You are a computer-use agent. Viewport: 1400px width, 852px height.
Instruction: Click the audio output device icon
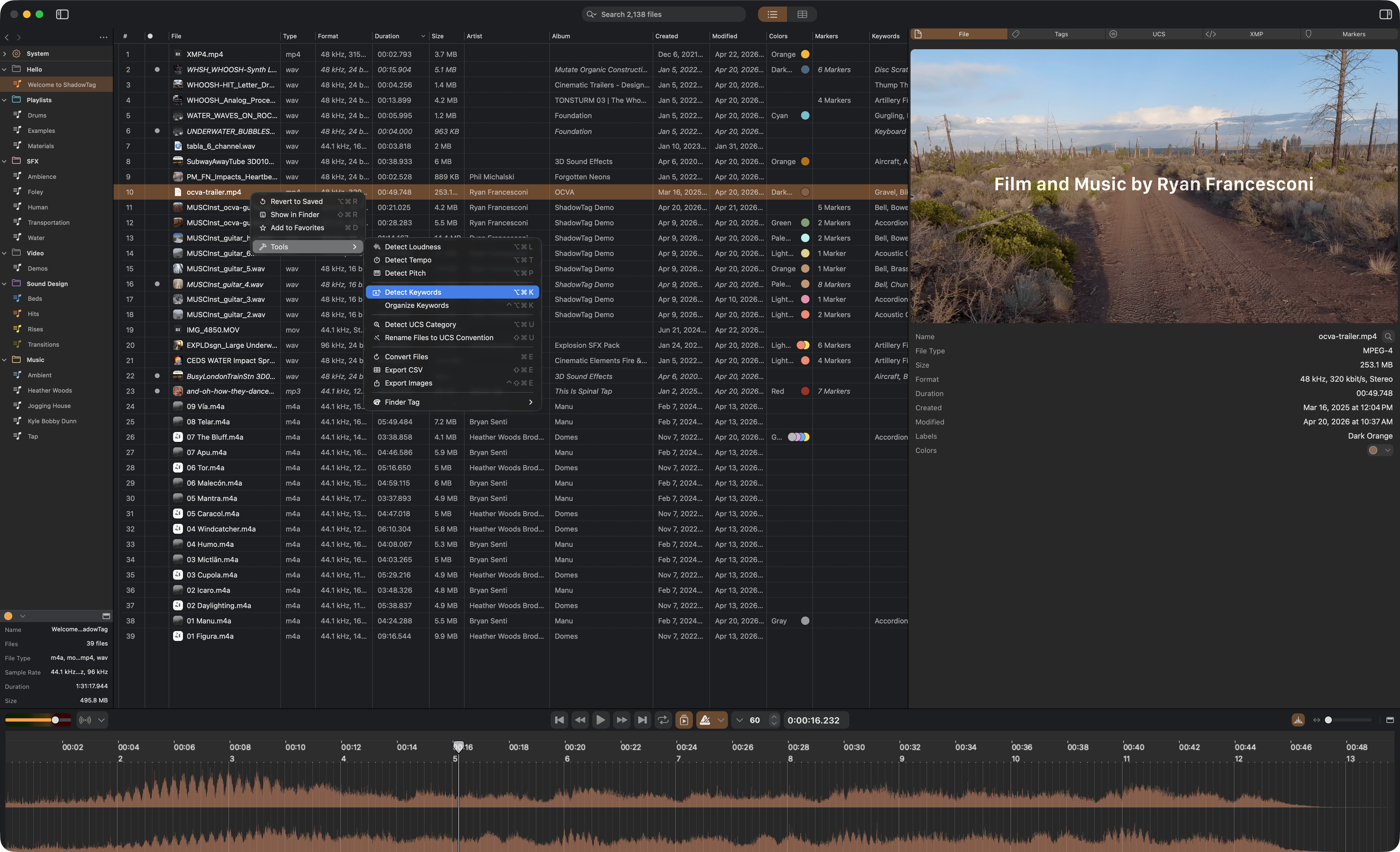click(x=85, y=720)
